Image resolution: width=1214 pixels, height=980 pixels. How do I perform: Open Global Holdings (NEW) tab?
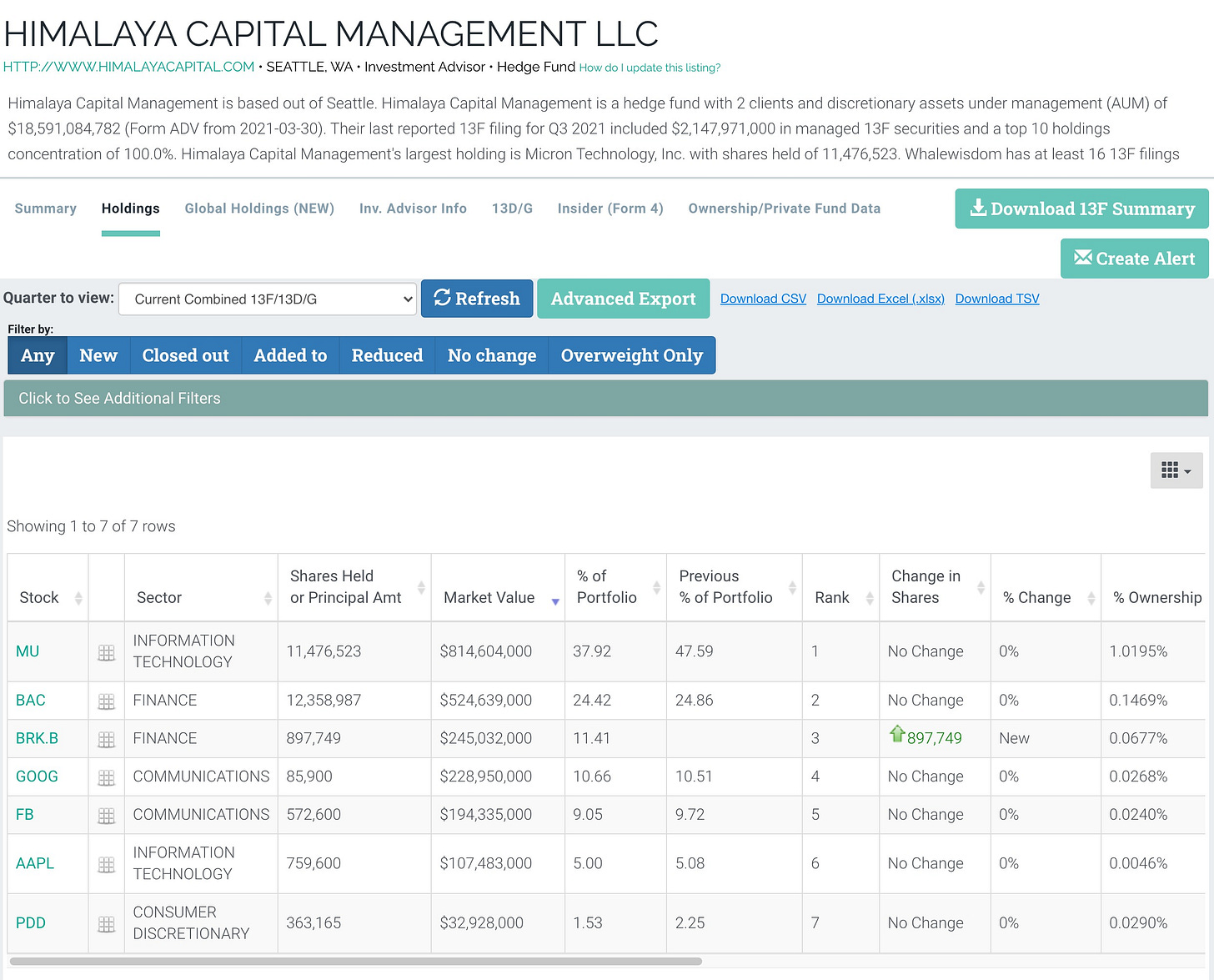(259, 209)
